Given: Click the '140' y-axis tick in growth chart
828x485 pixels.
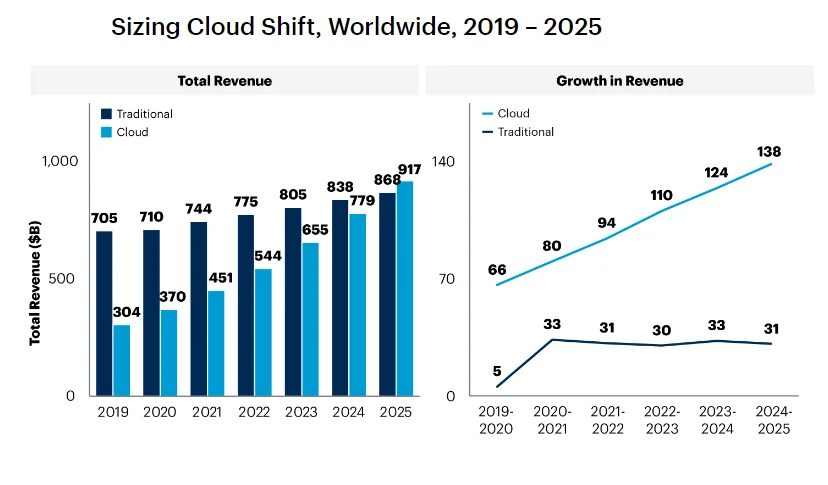Looking at the screenshot, I should click(443, 162).
